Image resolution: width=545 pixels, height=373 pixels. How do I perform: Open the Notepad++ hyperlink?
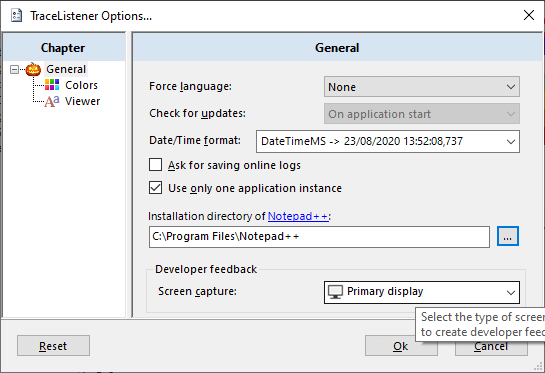tap(298, 216)
